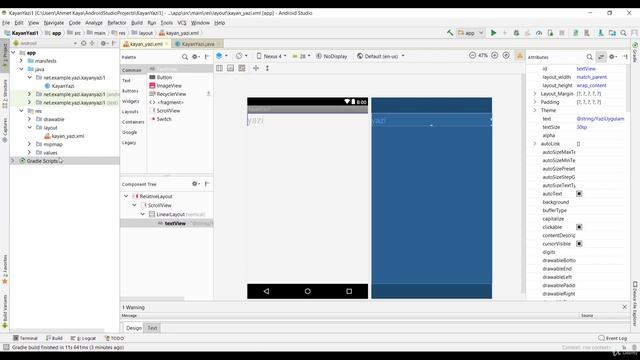Toggle view all attributes arrows icon
The height and width of the screenshot is (360, 640).
[x=601, y=57]
